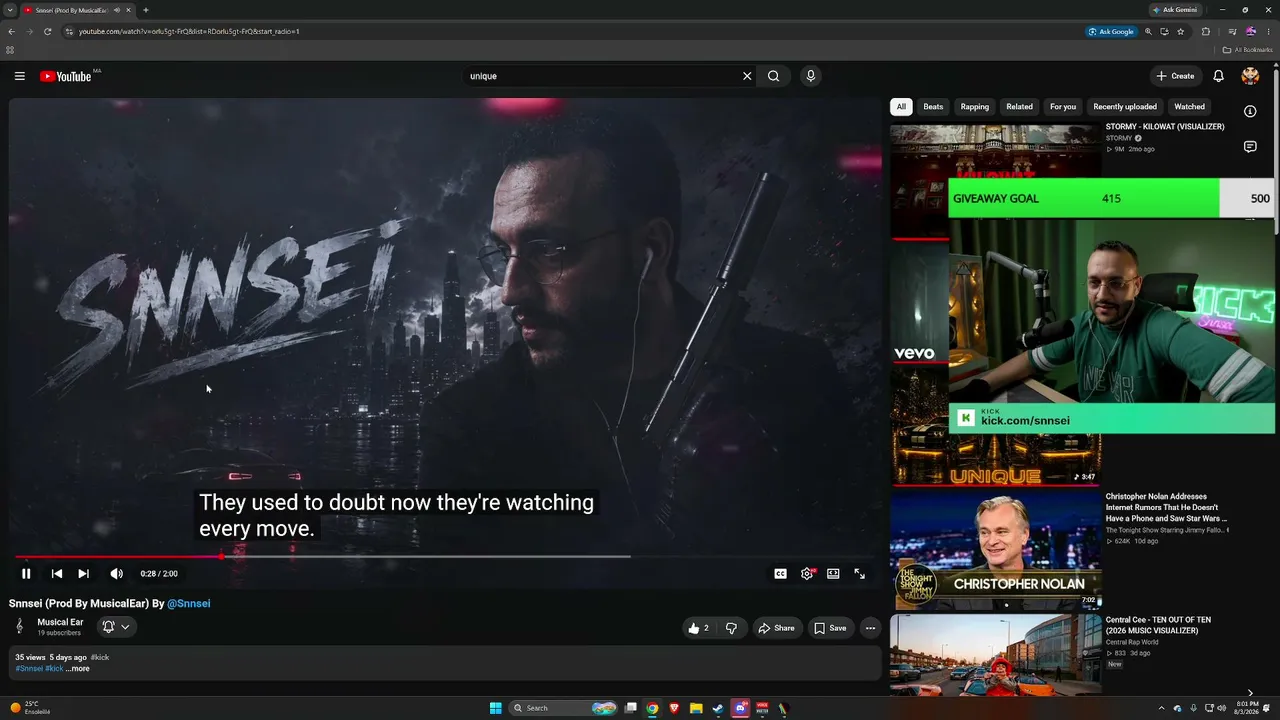The width and height of the screenshot is (1280, 720).
Task: Select the Beats filter chip
Action: coord(933,107)
